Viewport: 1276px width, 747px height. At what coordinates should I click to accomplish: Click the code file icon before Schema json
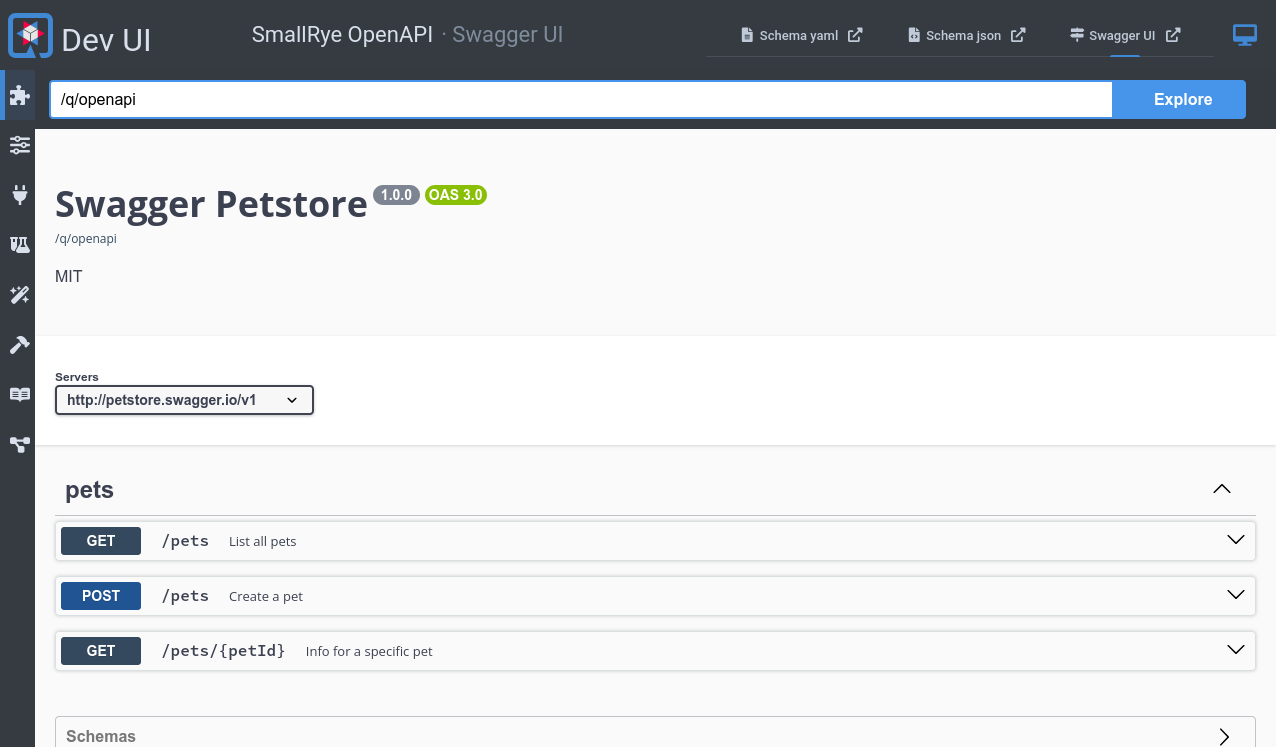tap(914, 35)
